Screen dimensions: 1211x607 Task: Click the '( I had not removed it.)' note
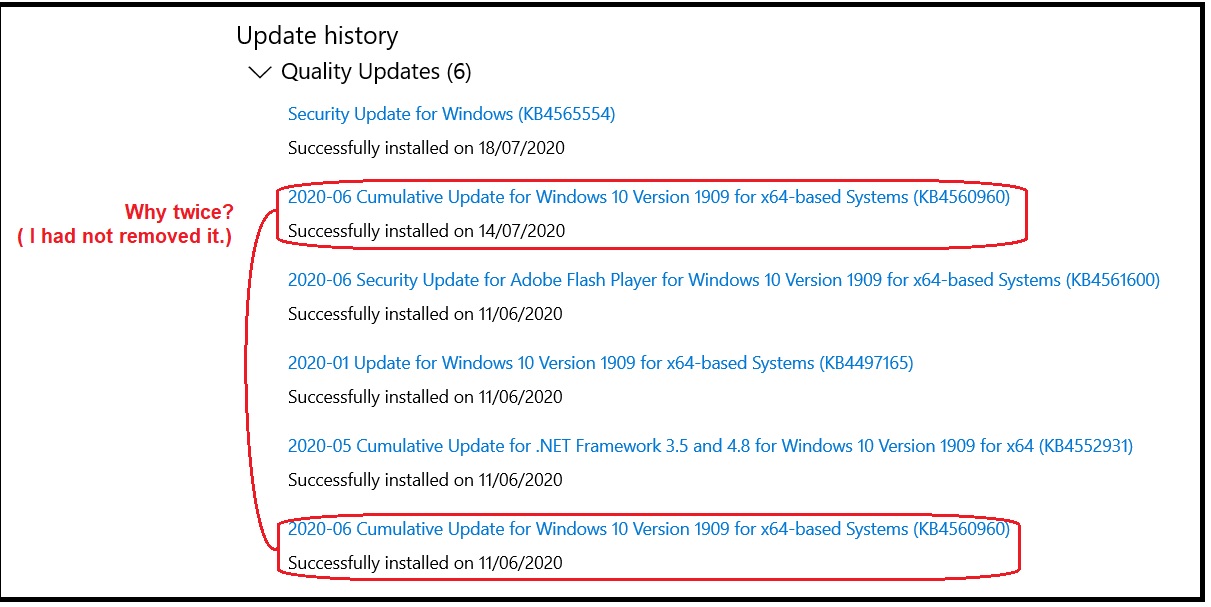125,237
